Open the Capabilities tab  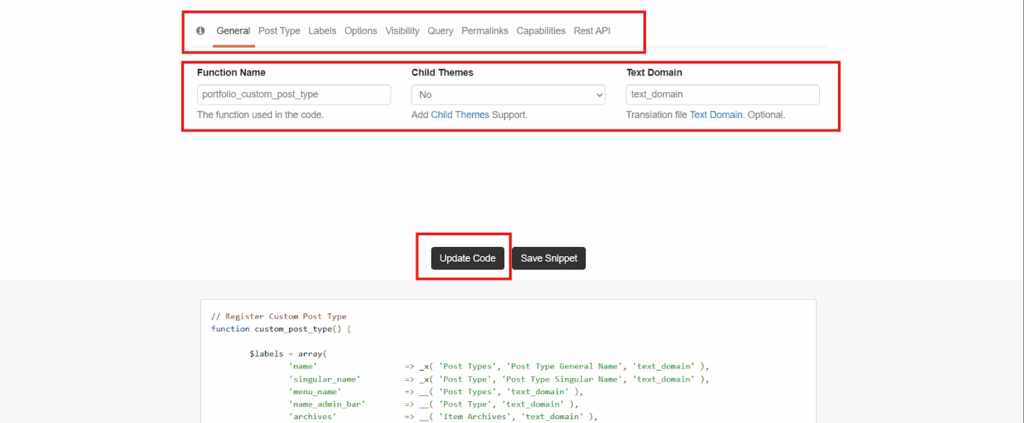541,31
